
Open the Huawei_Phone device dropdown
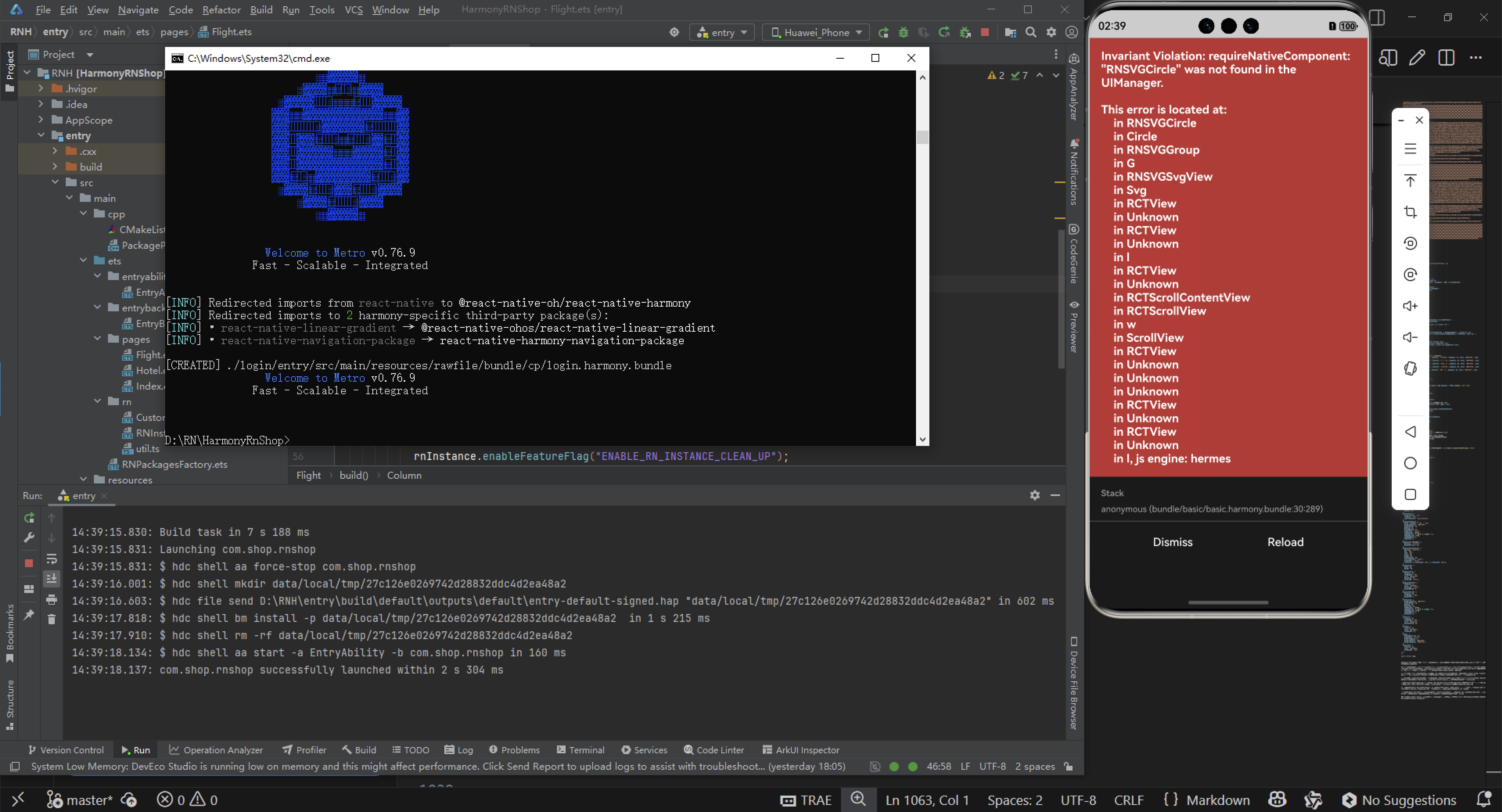click(x=816, y=32)
